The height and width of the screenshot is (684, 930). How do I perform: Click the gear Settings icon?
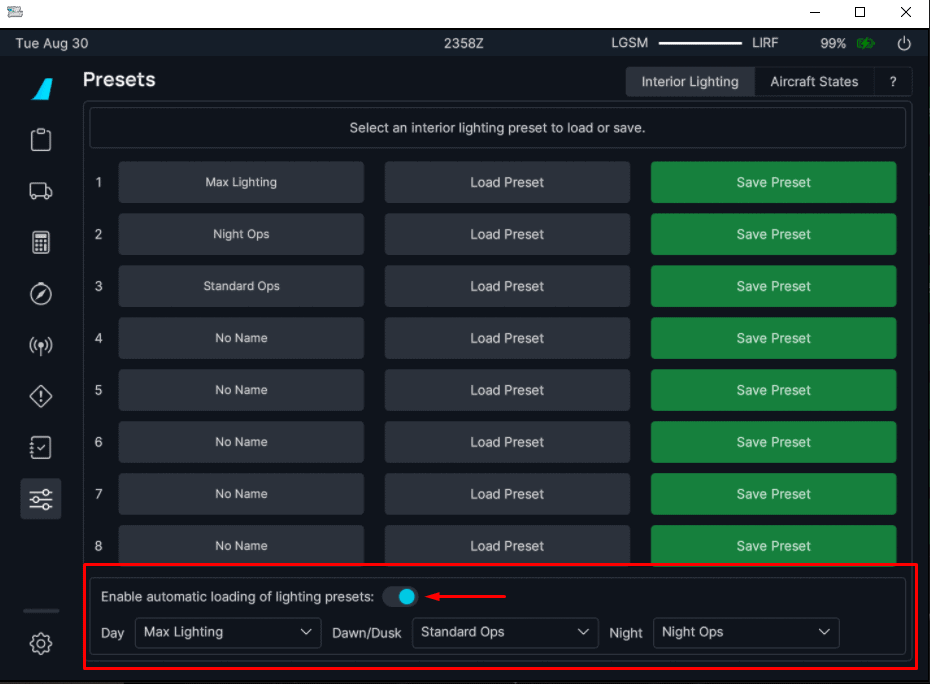pos(41,644)
